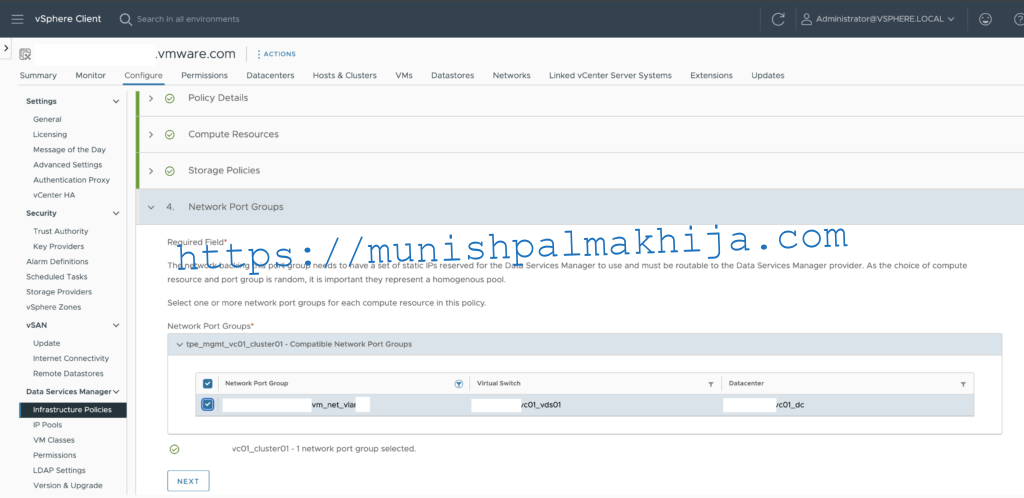1024x498 pixels.
Task: Collapse tpe_mgmt_vc01_cluster01 compatible port groups
Action: tap(180, 344)
